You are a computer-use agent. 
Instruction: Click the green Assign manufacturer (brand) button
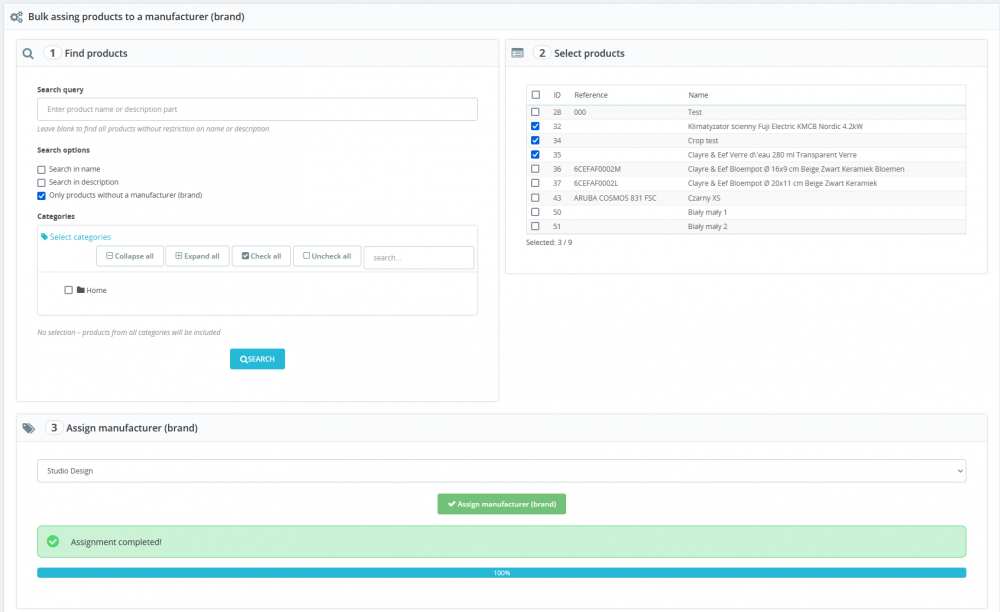[x=502, y=504]
